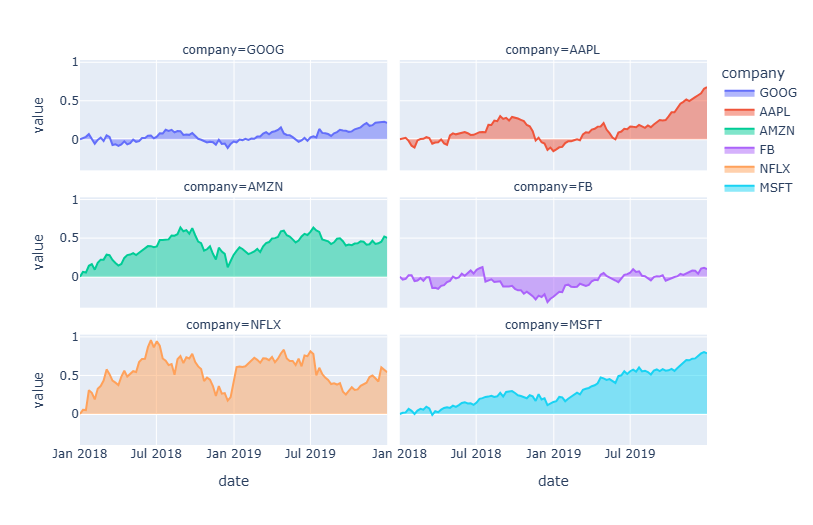Viewport: 813px width, 525px height.
Task: Click the 'company' legend title
Action: [x=752, y=73]
